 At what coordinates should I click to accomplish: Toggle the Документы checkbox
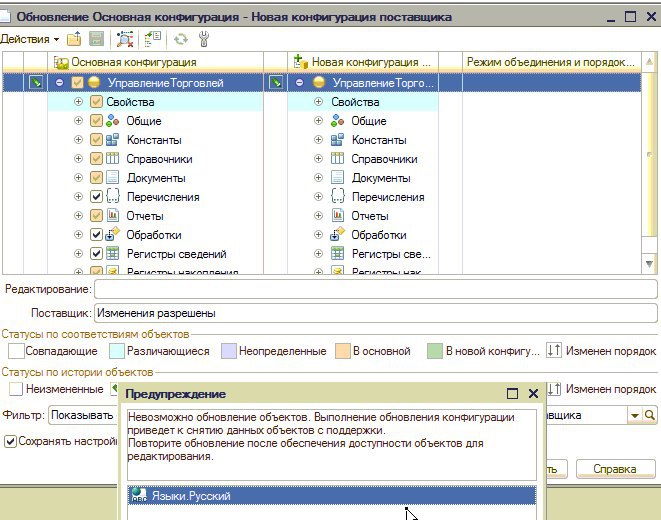pyautogui.click(x=96, y=177)
